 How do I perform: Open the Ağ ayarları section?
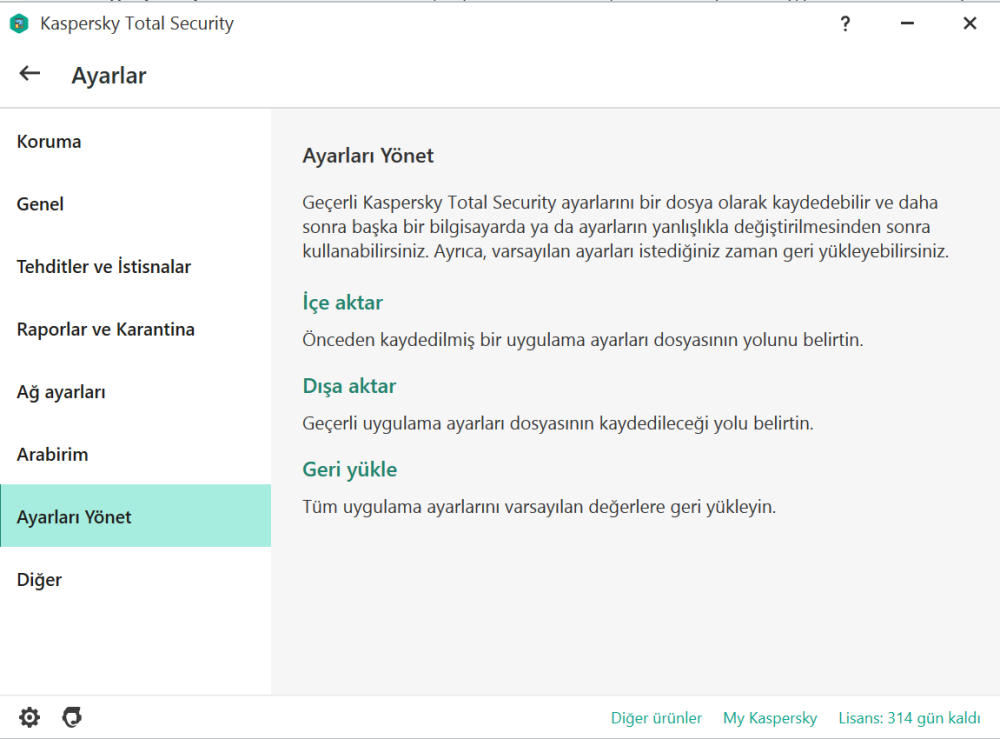click(x=62, y=392)
